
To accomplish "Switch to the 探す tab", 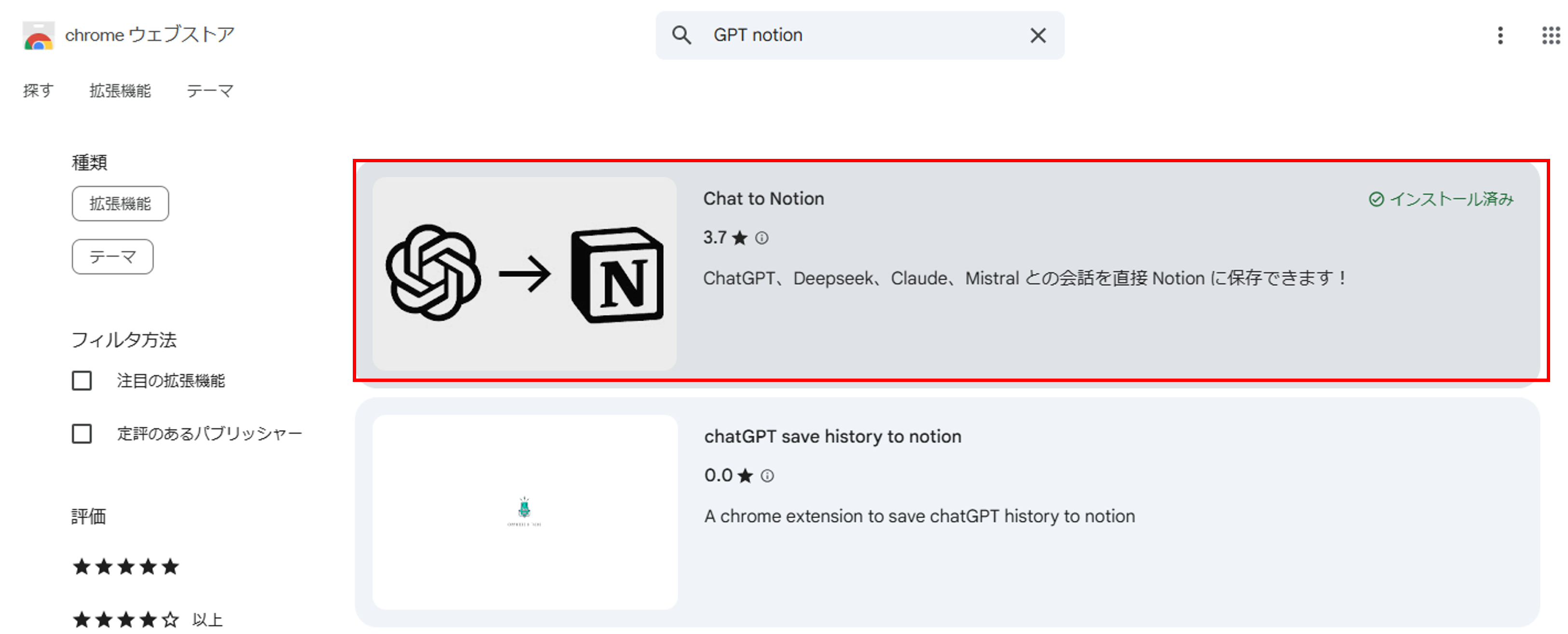I will pyautogui.click(x=38, y=90).
